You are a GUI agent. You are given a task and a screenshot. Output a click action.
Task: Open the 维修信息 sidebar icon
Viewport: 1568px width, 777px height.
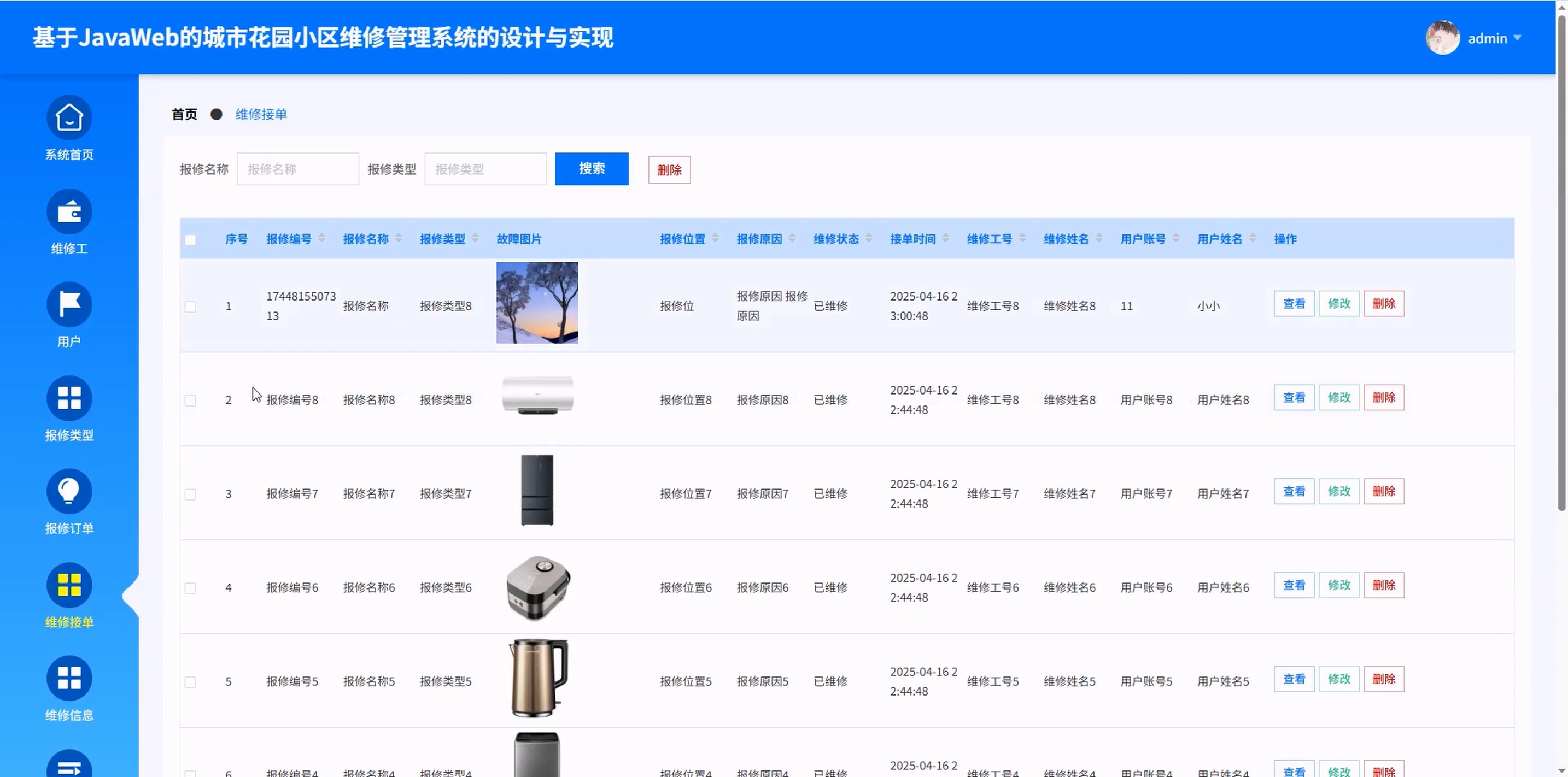point(69,678)
